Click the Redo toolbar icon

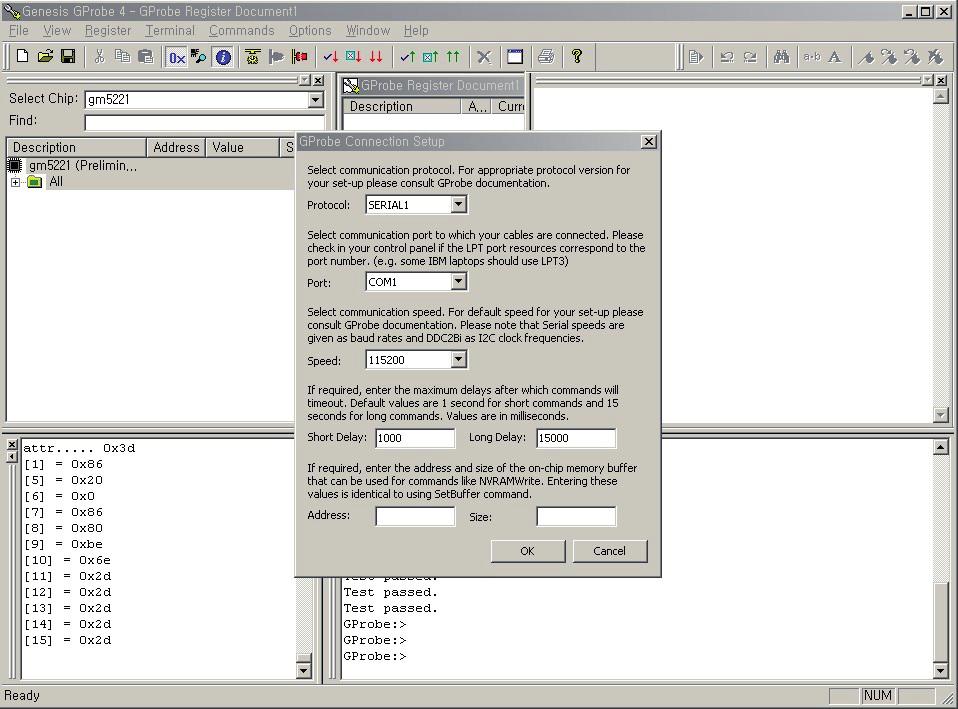pyautogui.click(x=750, y=57)
